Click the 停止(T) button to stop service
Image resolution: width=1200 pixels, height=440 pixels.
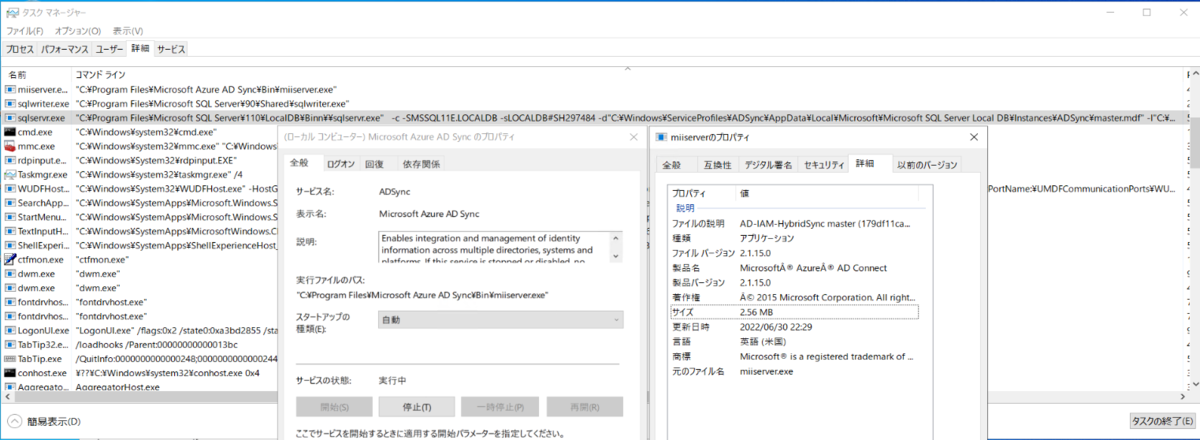[416, 407]
